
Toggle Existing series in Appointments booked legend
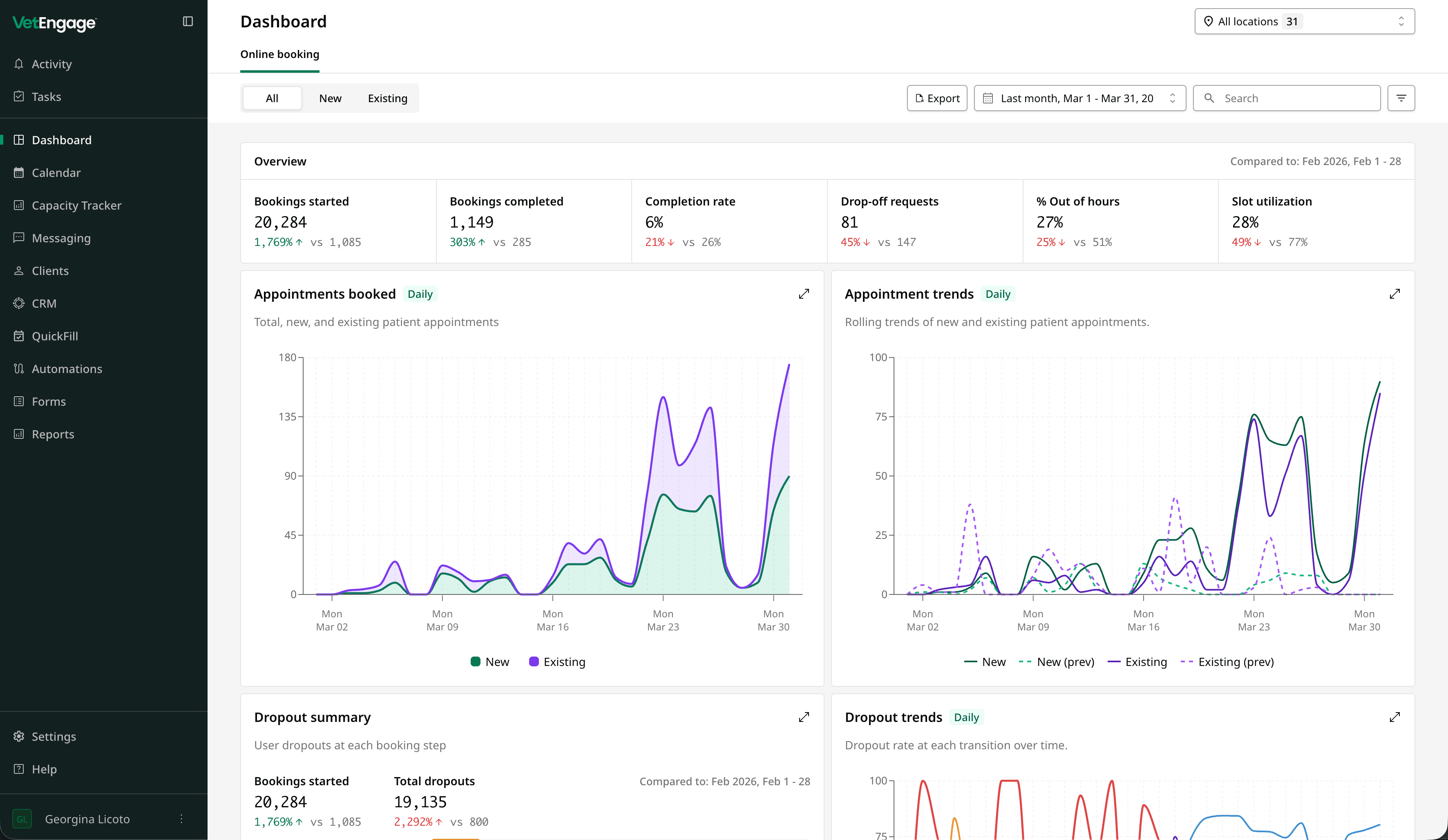(x=557, y=662)
